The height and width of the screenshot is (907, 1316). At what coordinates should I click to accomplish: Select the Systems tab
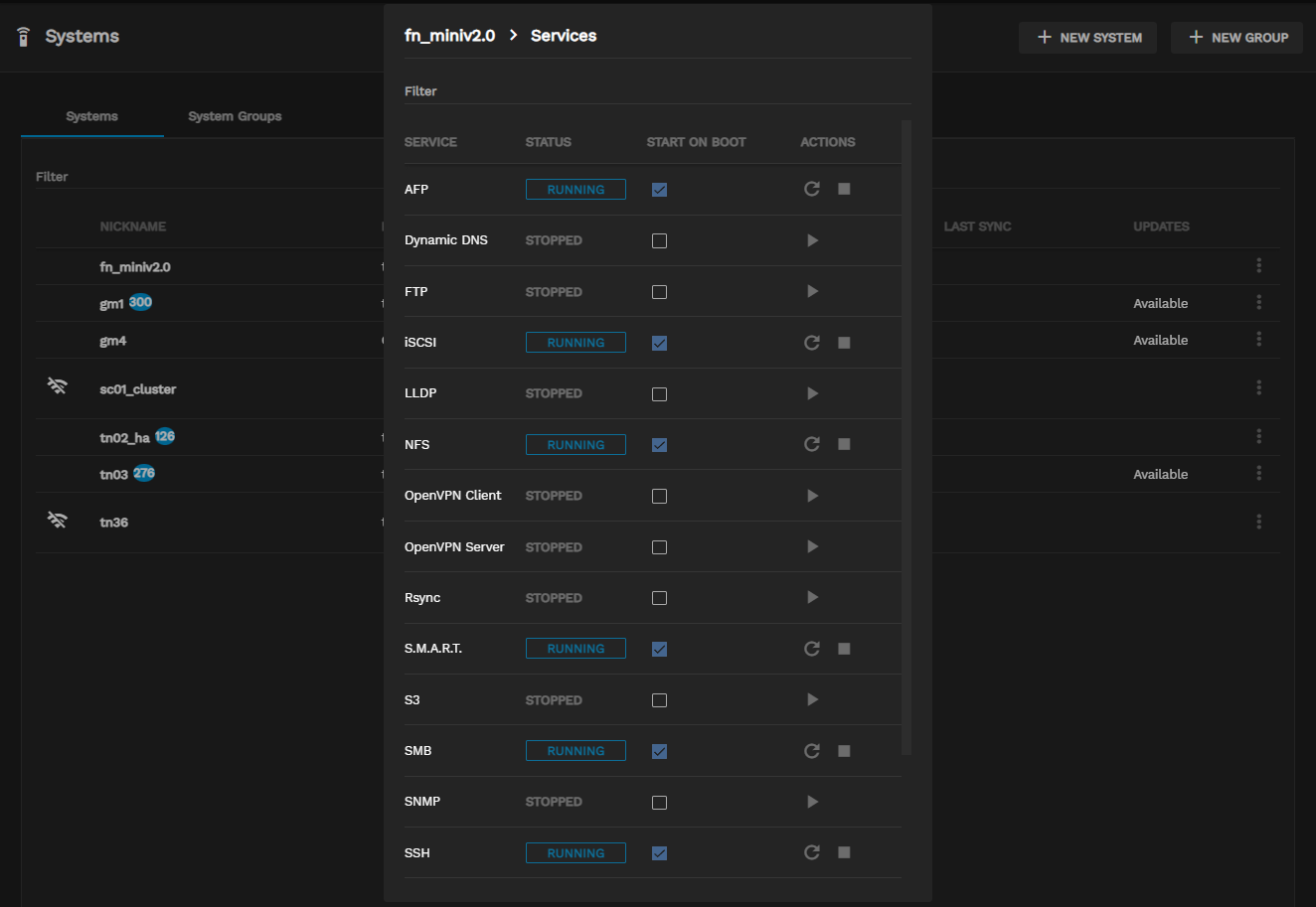91,116
